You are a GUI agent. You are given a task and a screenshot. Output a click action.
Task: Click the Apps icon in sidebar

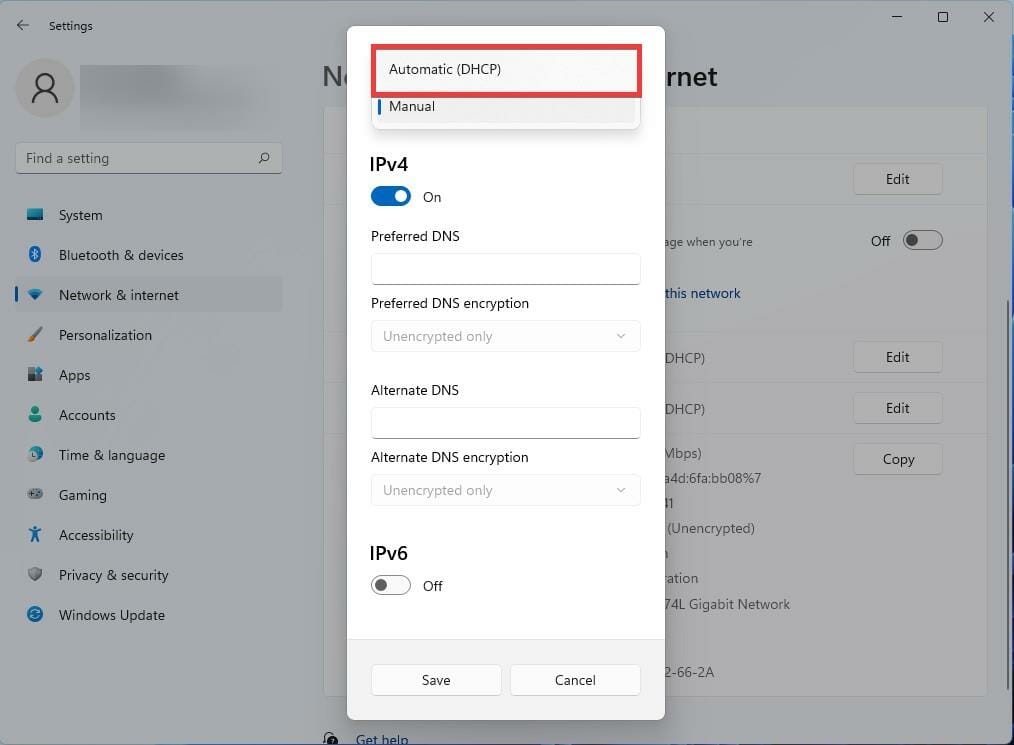35,374
